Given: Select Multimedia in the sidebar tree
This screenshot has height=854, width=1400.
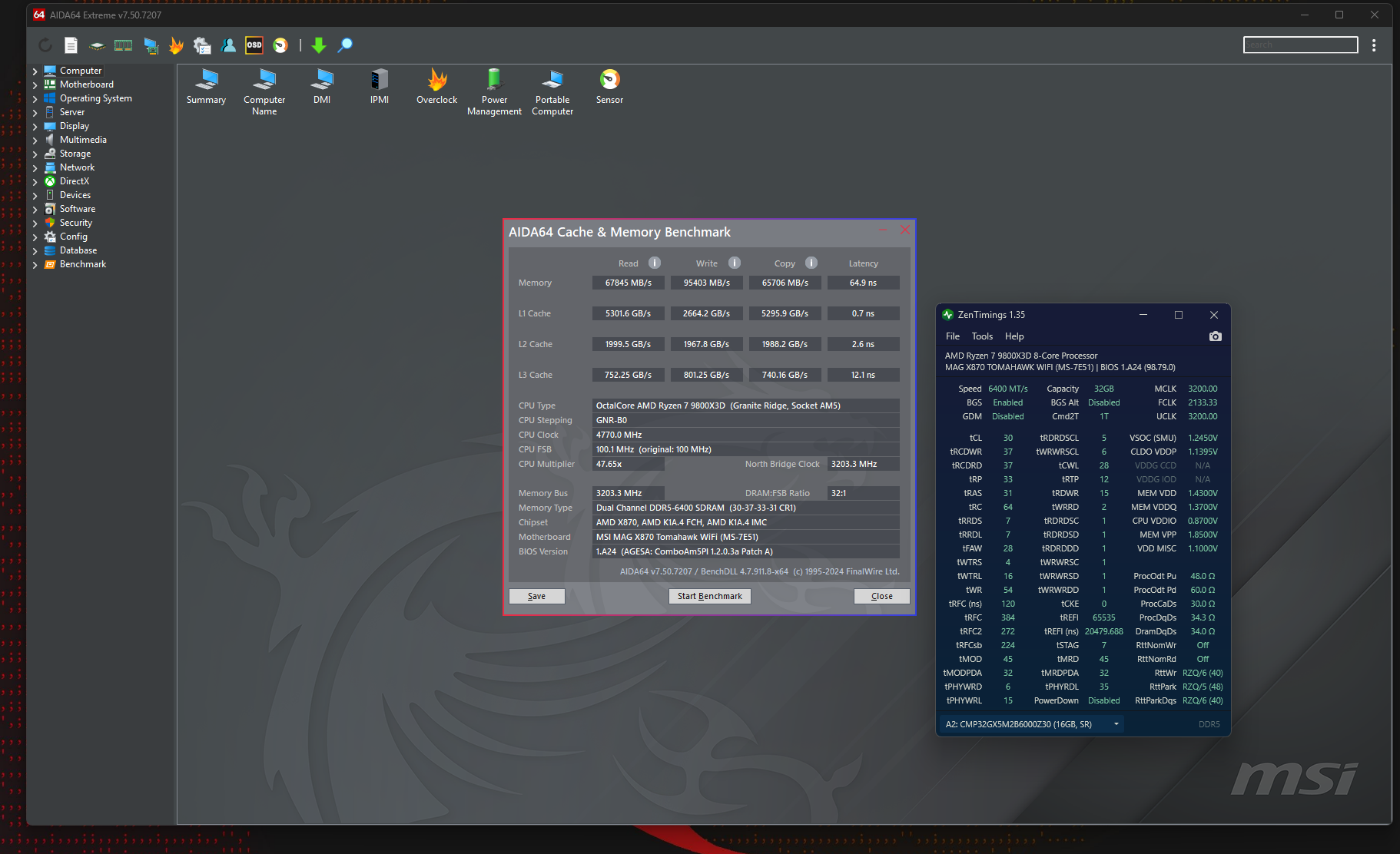Looking at the screenshot, I should coord(83,140).
